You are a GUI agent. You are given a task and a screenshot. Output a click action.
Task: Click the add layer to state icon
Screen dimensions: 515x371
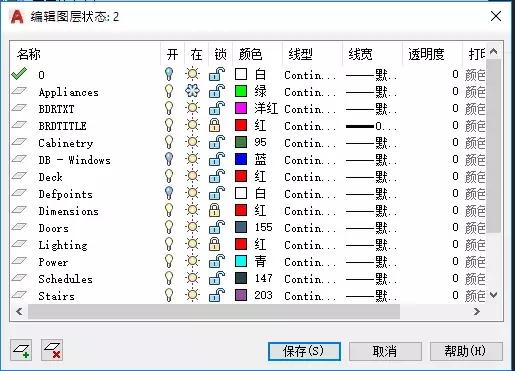[x=21, y=350]
